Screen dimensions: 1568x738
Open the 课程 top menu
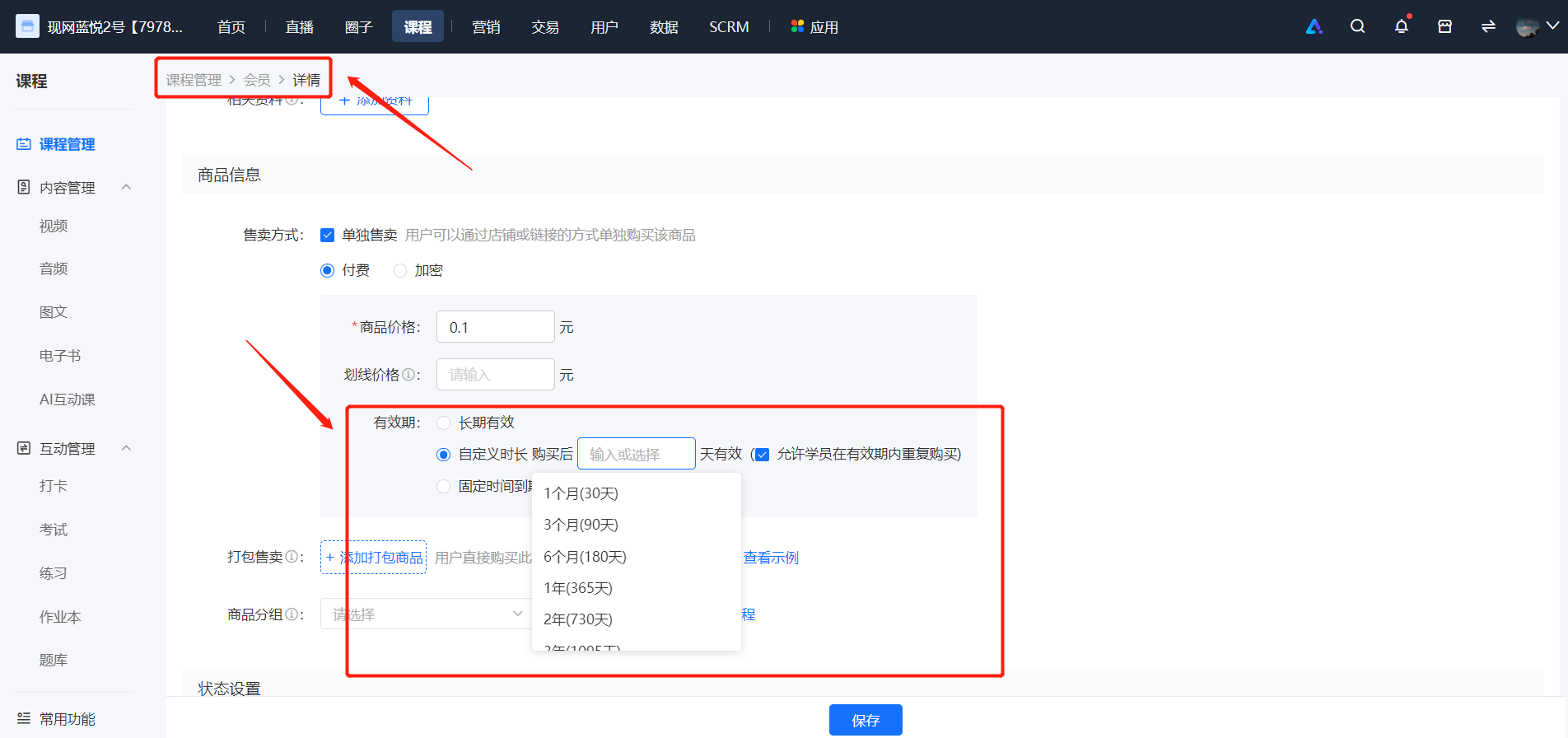point(418,27)
